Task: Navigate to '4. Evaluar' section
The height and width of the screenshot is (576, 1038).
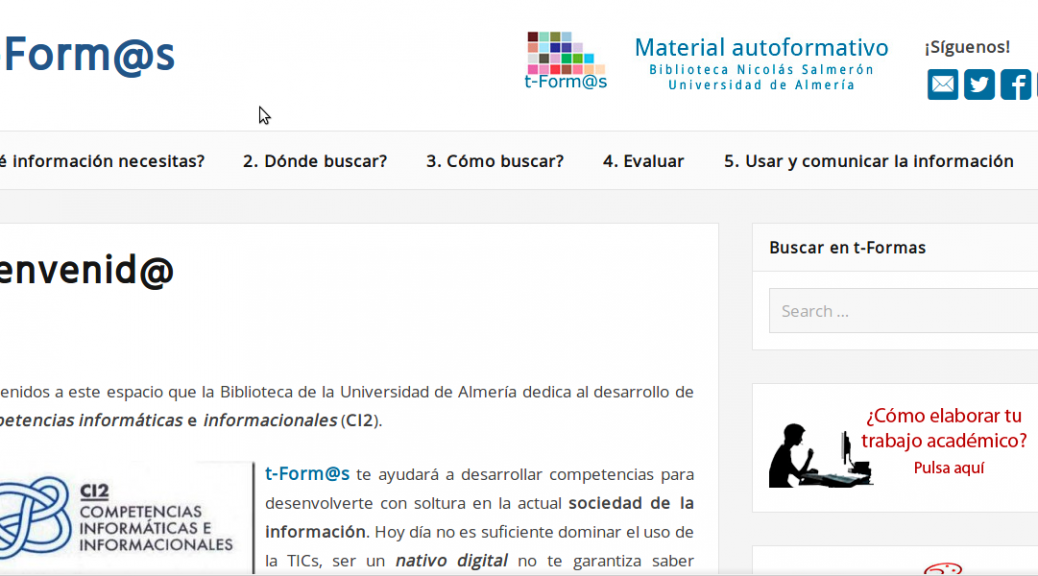Action: 643,161
